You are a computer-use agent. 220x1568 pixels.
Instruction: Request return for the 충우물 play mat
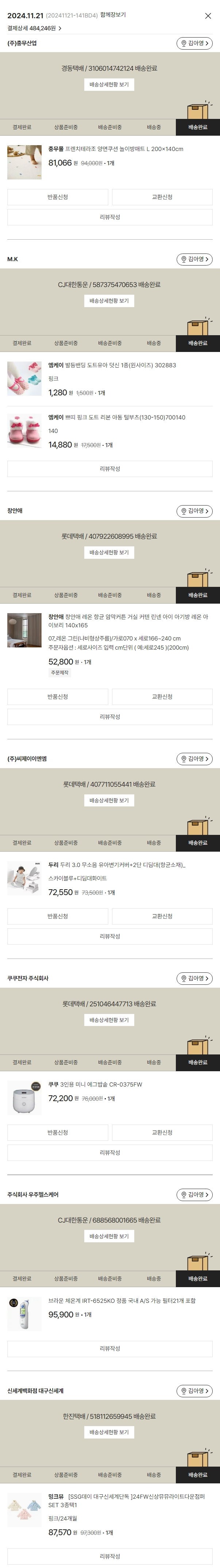click(x=58, y=197)
